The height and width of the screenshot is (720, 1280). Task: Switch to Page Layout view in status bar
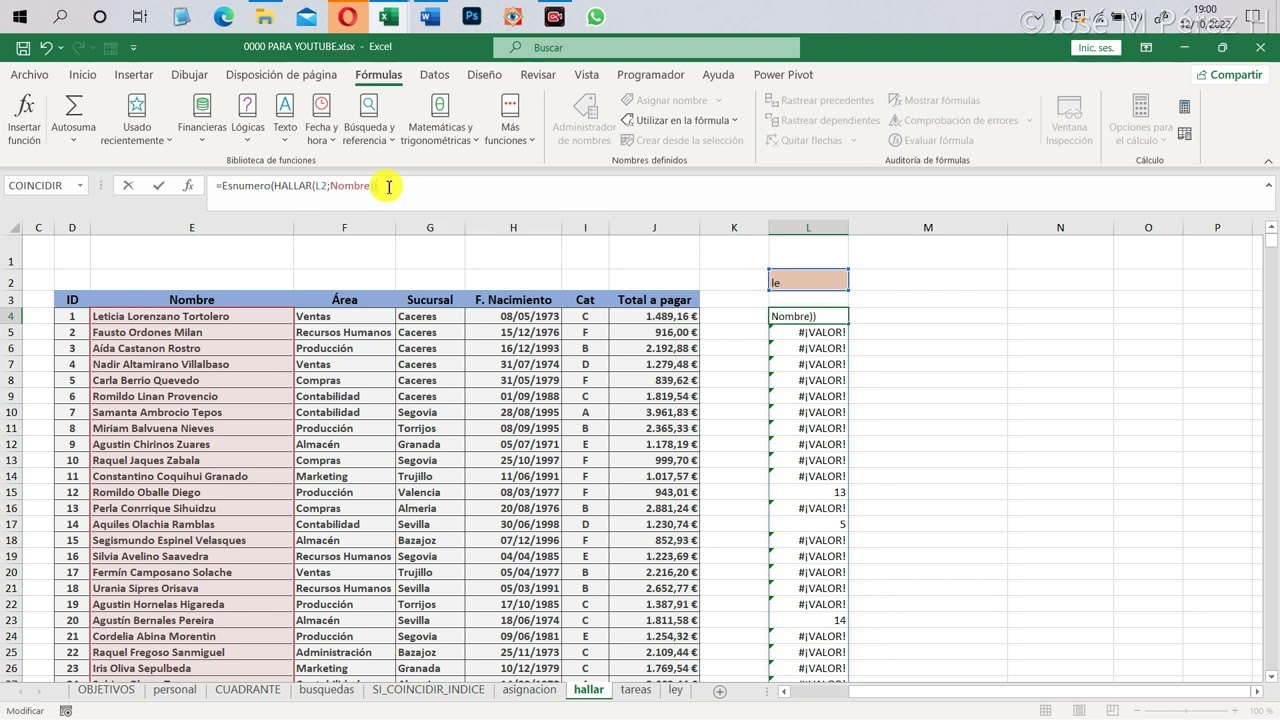[1078, 711]
